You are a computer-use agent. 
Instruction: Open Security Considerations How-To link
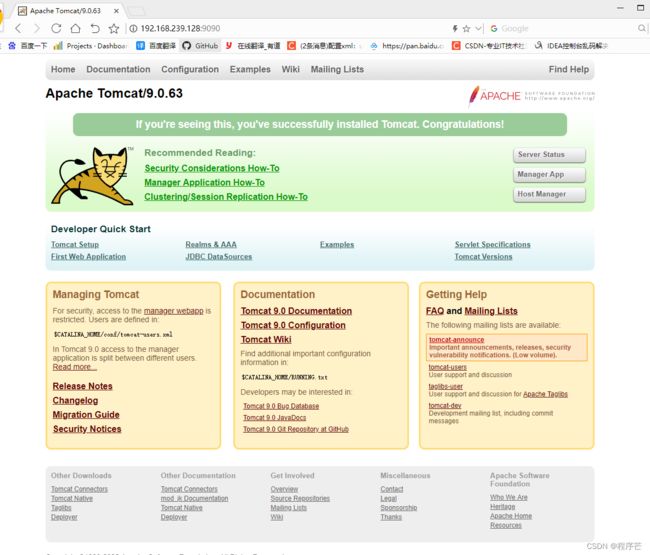point(212,168)
